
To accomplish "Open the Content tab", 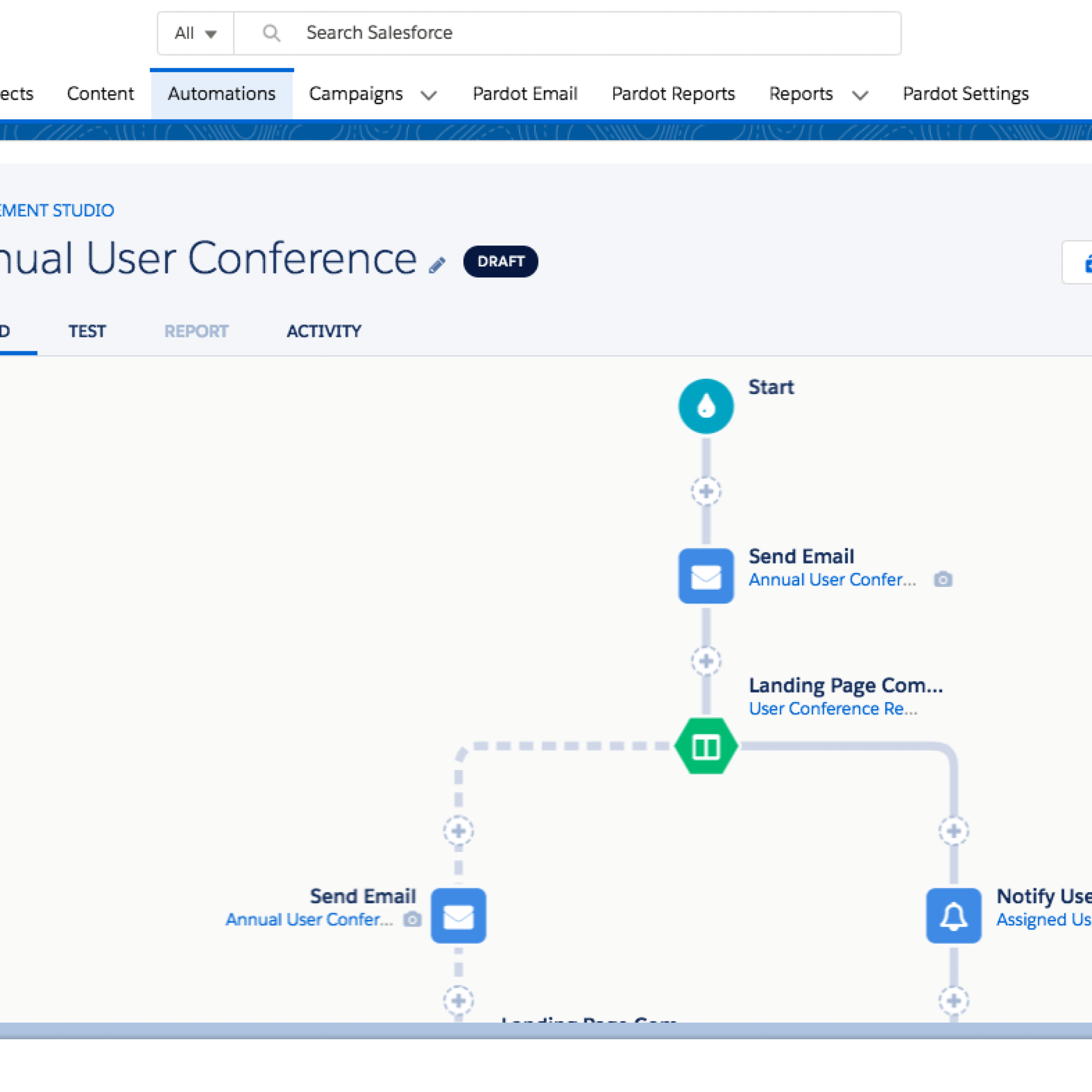I will [x=101, y=93].
